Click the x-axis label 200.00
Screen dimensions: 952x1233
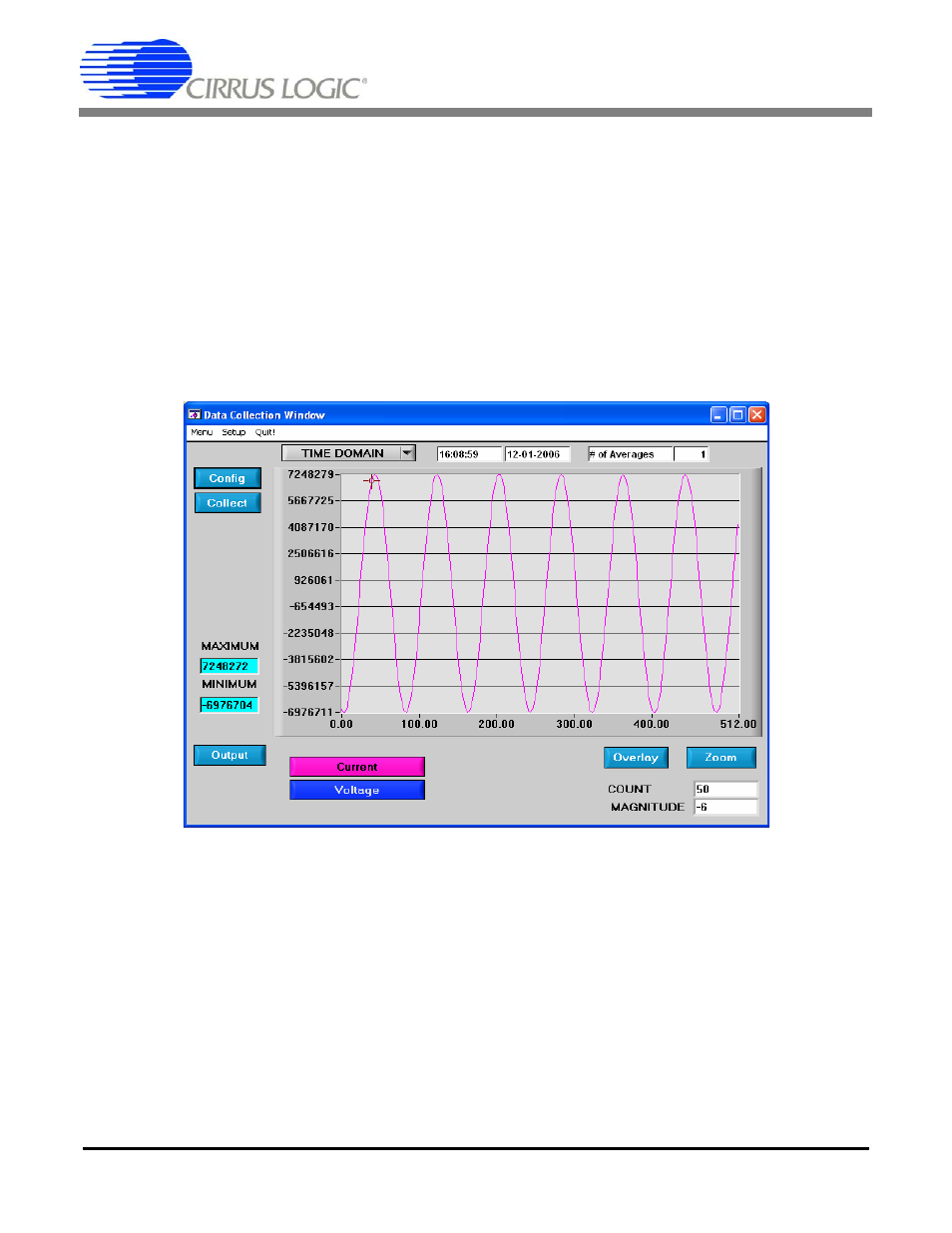point(496,724)
